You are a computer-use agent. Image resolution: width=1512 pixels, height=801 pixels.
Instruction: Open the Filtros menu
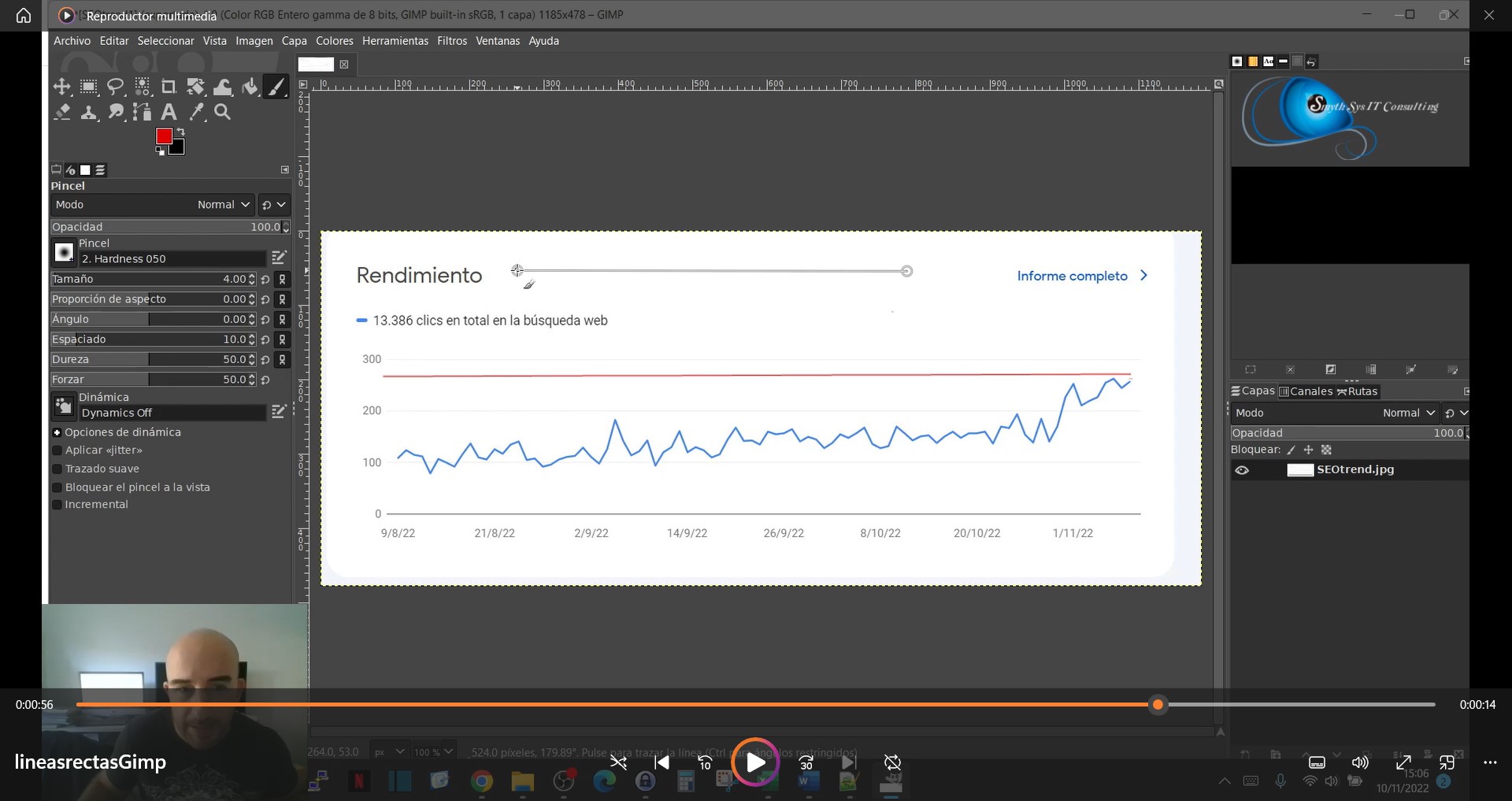(x=452, y=41)
